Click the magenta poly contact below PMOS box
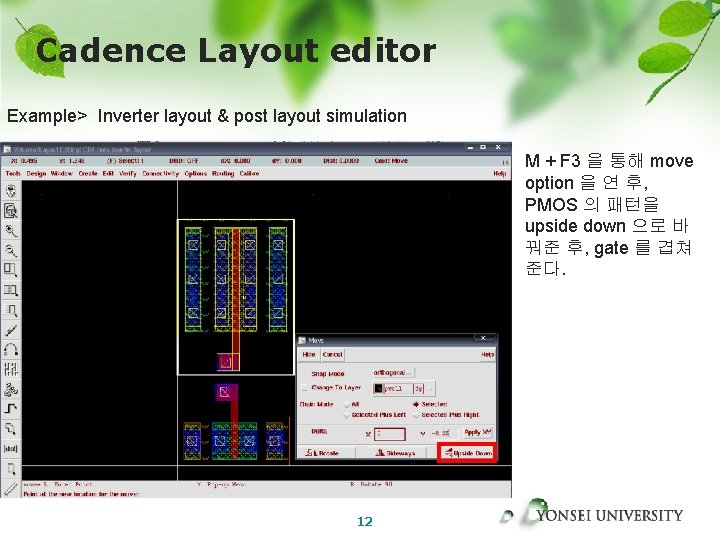 point(226,392)
